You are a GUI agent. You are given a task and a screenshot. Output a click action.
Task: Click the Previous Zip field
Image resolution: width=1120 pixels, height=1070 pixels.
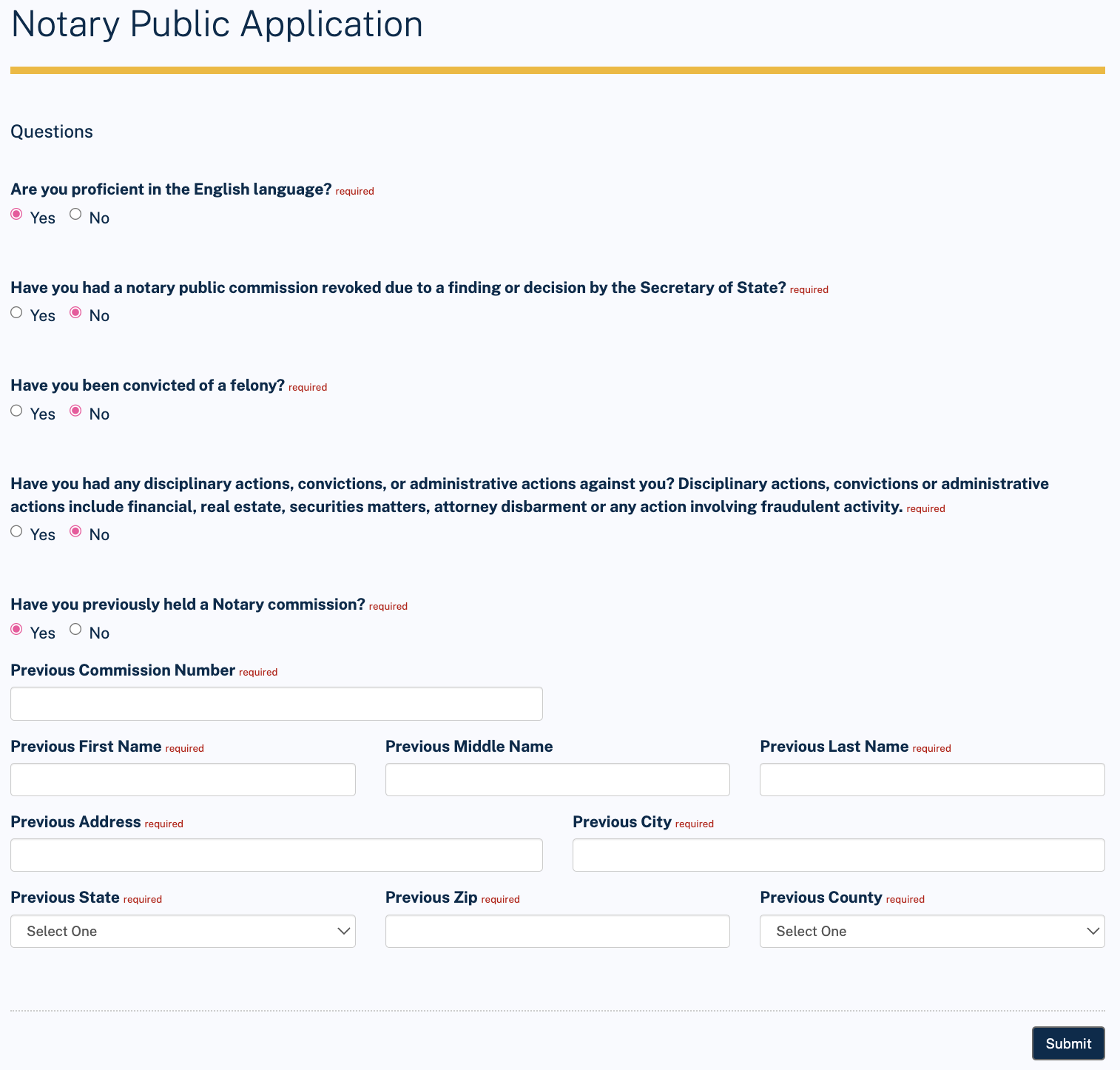557,931
